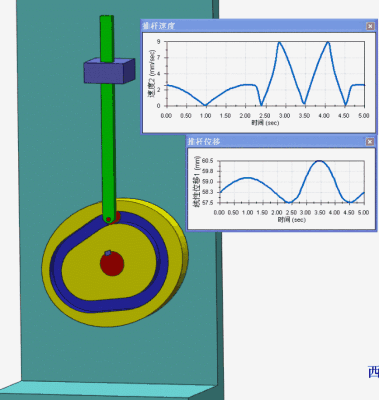
Task: Click the velocity curve zero point at 1.00
Action: tap(206, 105)
